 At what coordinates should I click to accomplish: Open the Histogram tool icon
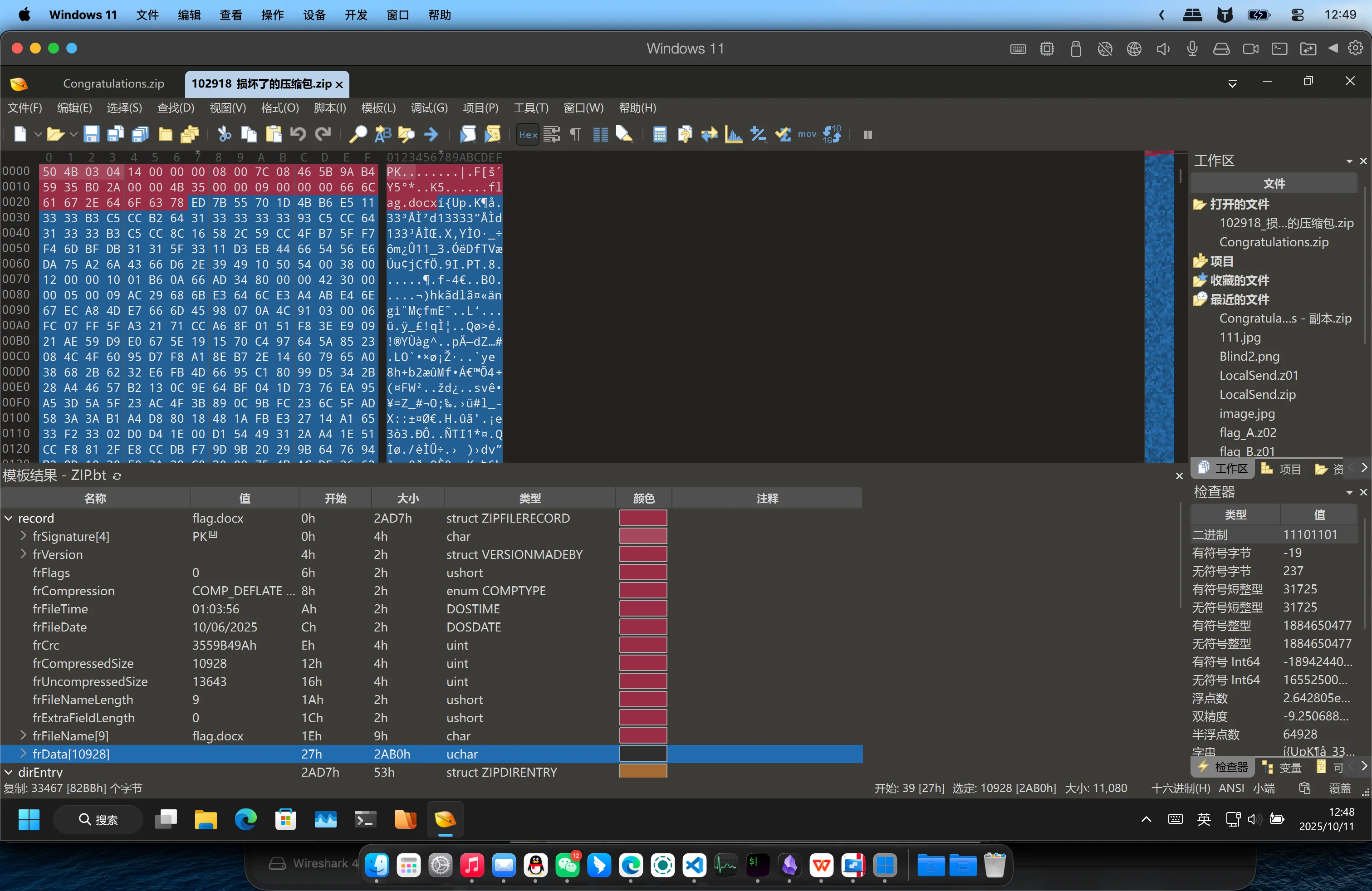(x=733, y=134)
